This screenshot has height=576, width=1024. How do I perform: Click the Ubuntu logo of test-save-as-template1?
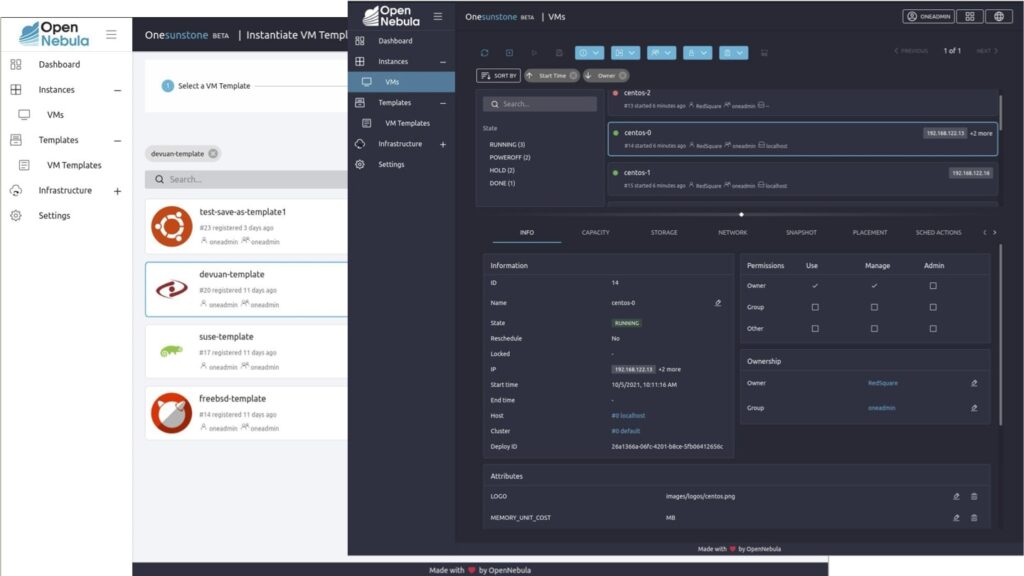(172, 227)
